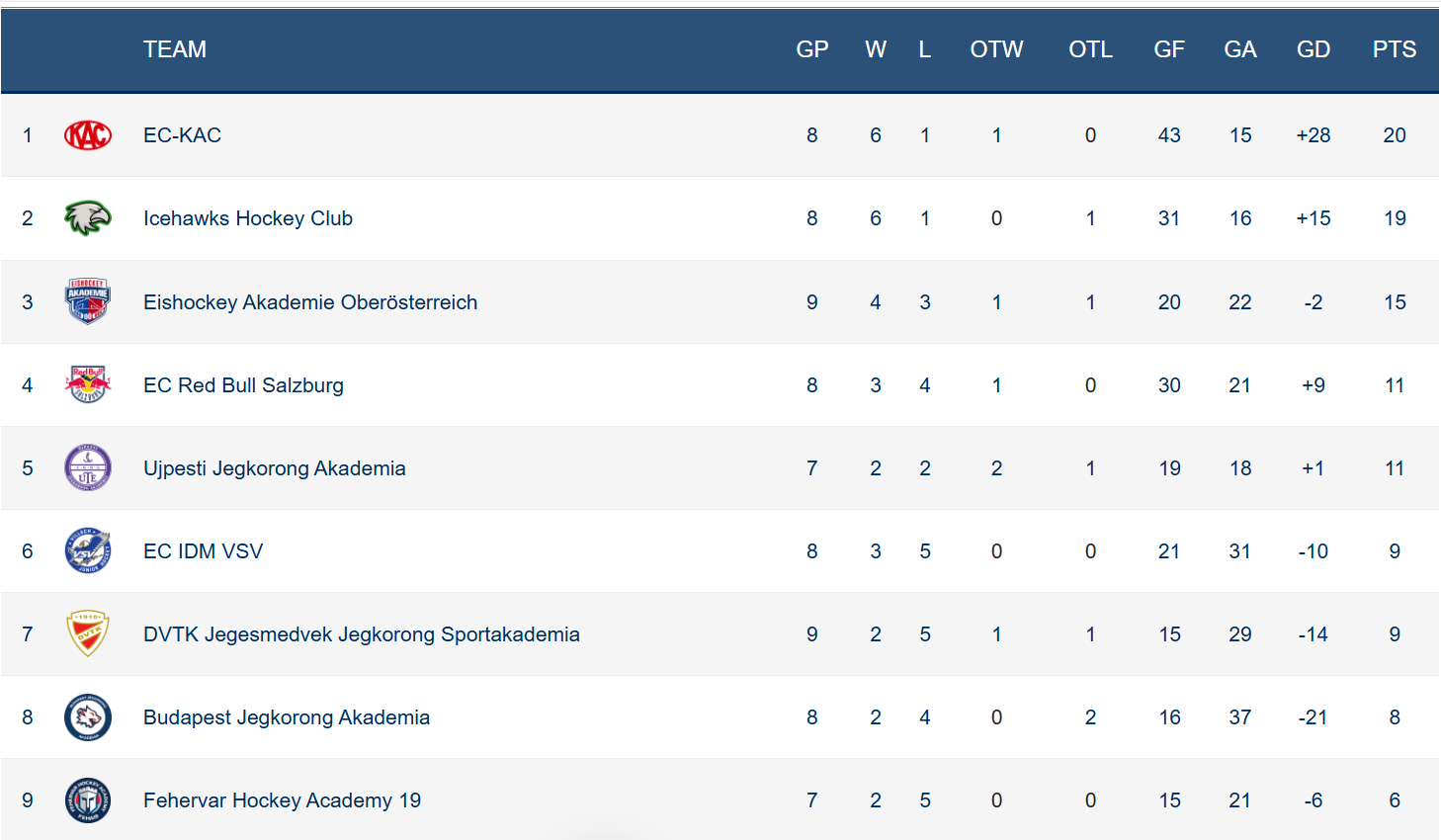Sort table by the GP column header
The height and width of the screenshot is (840, 1441).
pyautogui.click(x=811, y=49)
